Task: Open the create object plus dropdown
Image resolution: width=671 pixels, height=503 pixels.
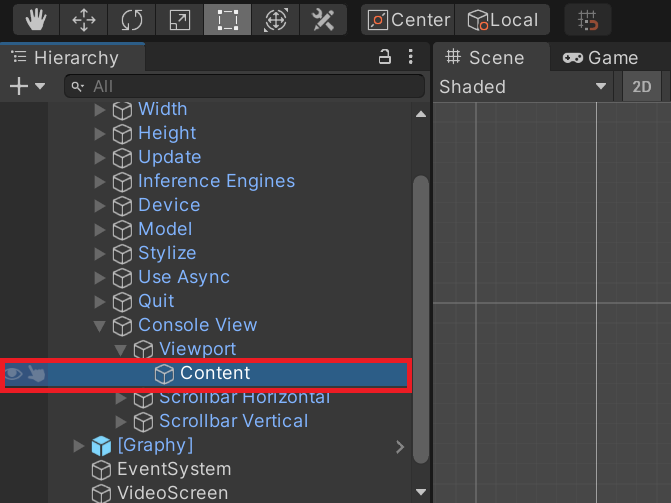Action: pos(27,87)
